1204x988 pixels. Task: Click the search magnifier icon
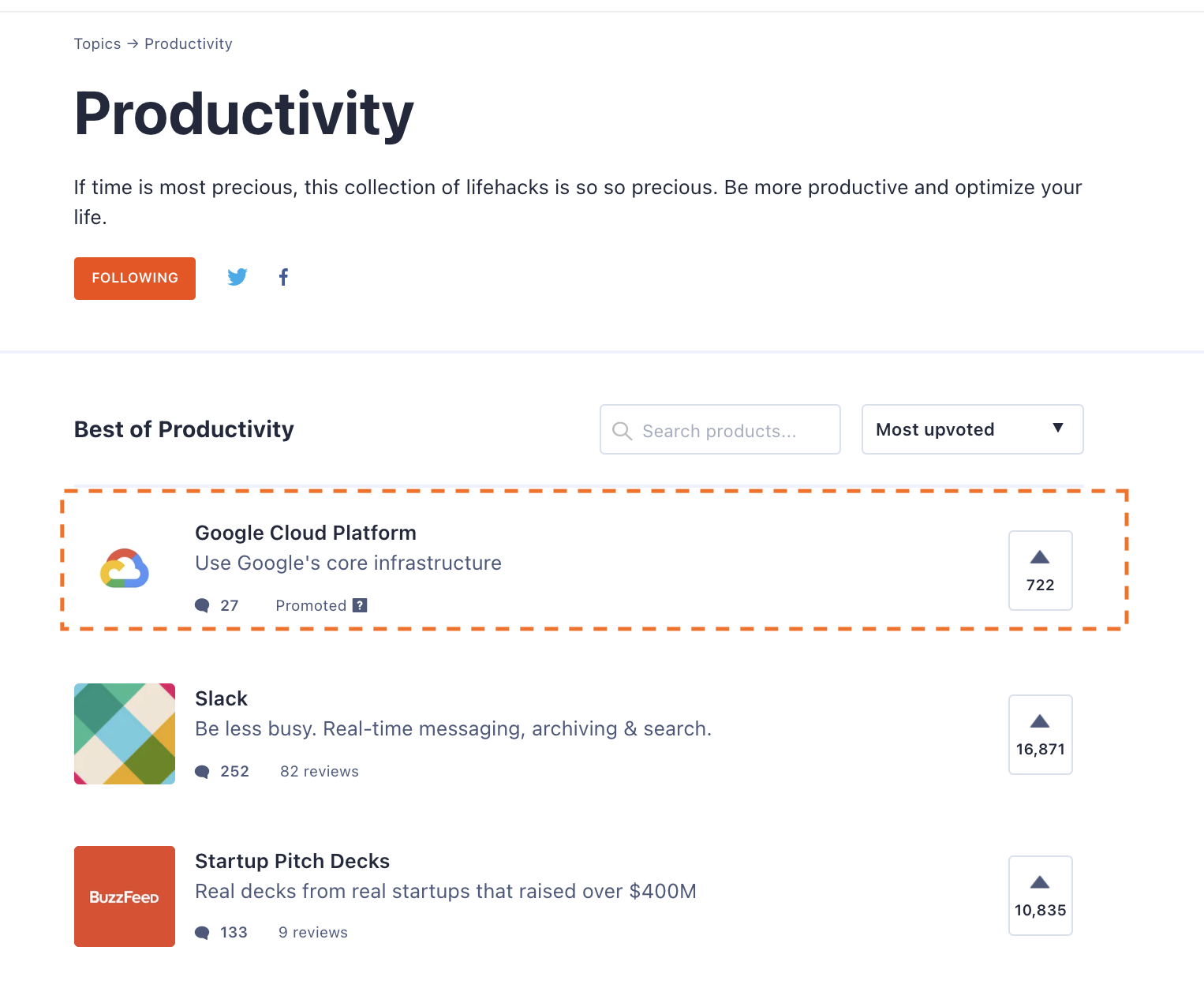(623, 431)
